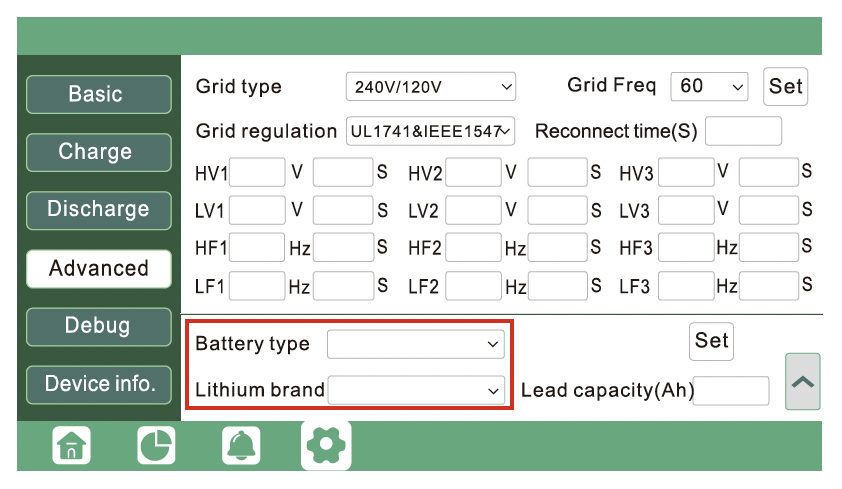This screenshot has height=489, width=842.
Task: Expand the Grid regulation dropdown
Action: click(x=431, y=131)
